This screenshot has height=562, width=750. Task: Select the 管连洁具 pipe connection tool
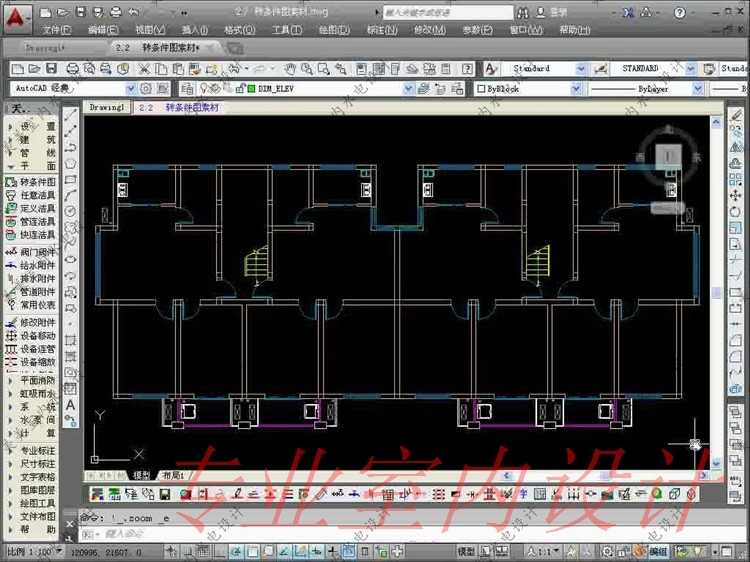38,221
